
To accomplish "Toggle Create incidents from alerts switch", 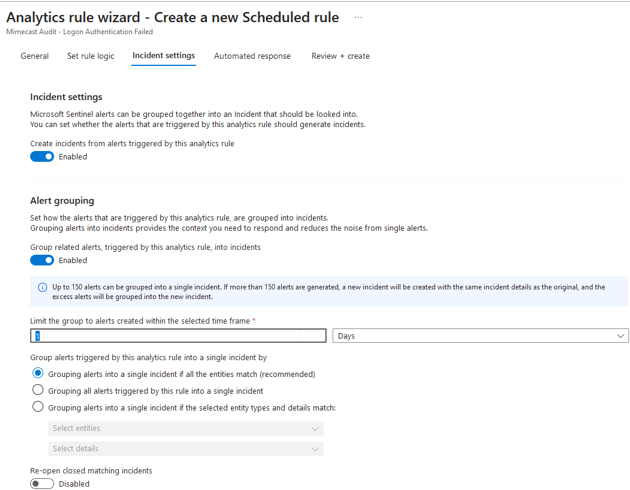I will [x=42, y=157].
